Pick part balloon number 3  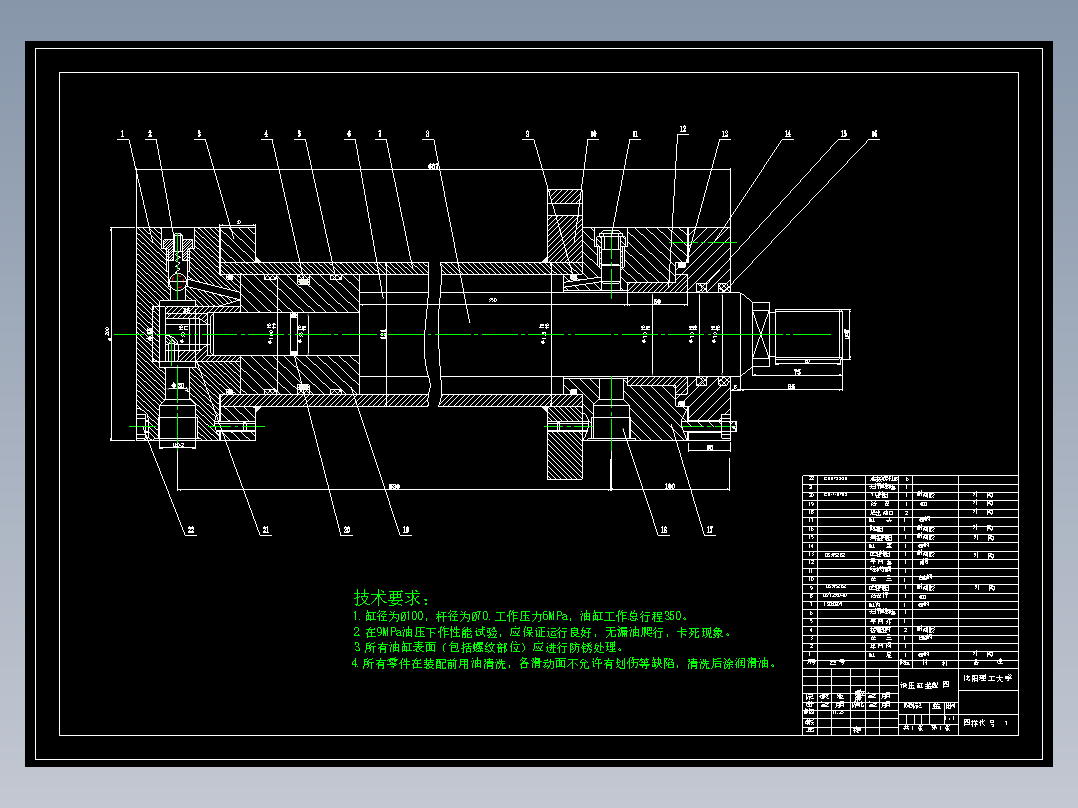click(199, 134)
